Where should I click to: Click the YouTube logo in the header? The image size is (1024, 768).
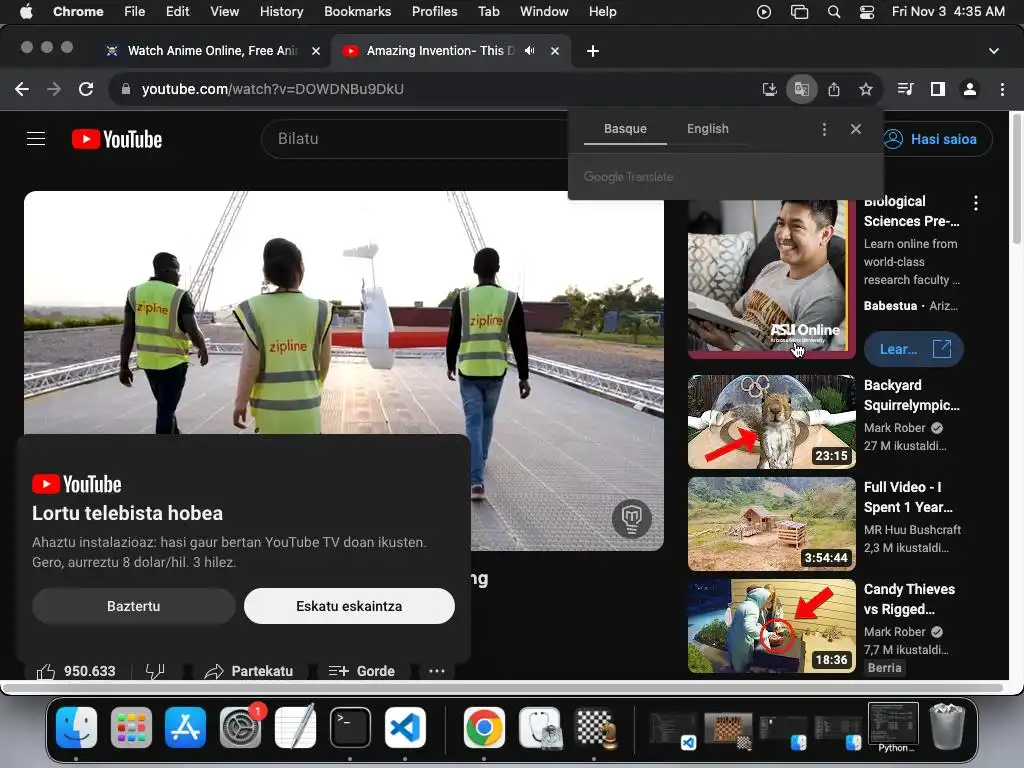117,139
